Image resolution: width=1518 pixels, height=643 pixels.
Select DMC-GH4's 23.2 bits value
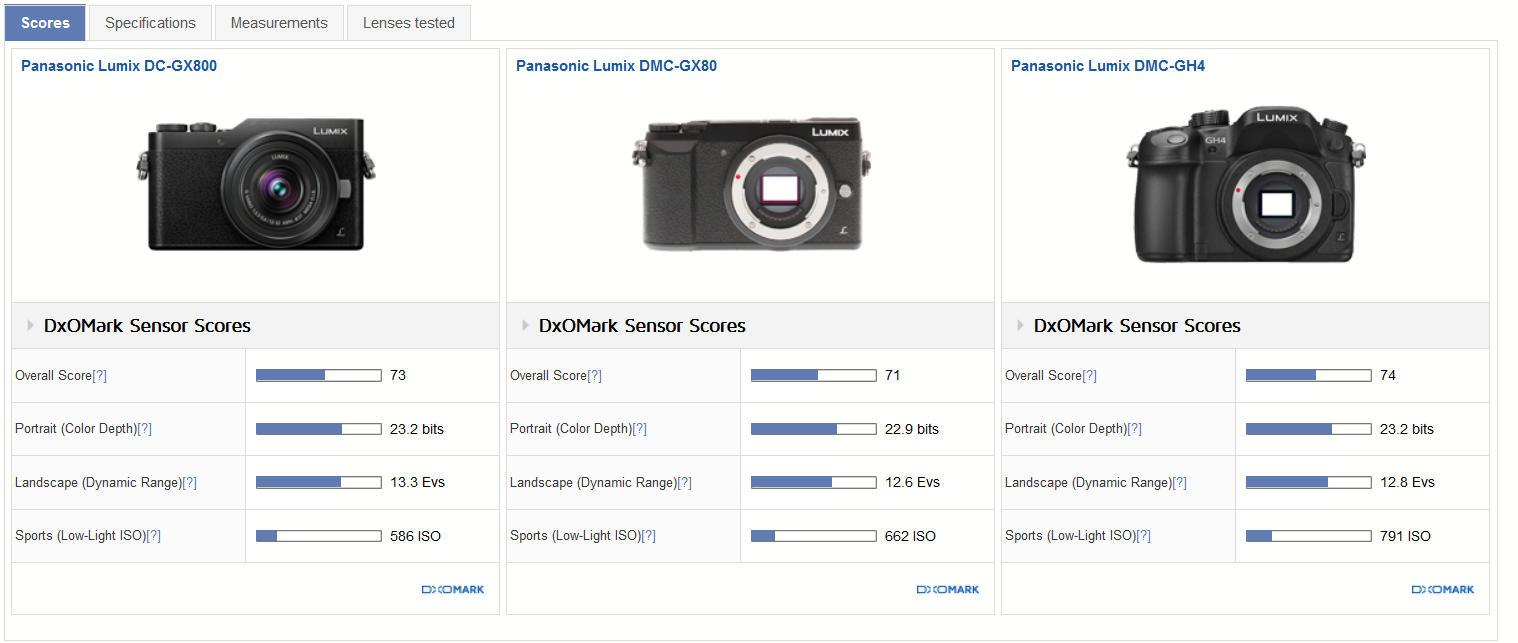pyautogui.click(x=1407, y=429)
